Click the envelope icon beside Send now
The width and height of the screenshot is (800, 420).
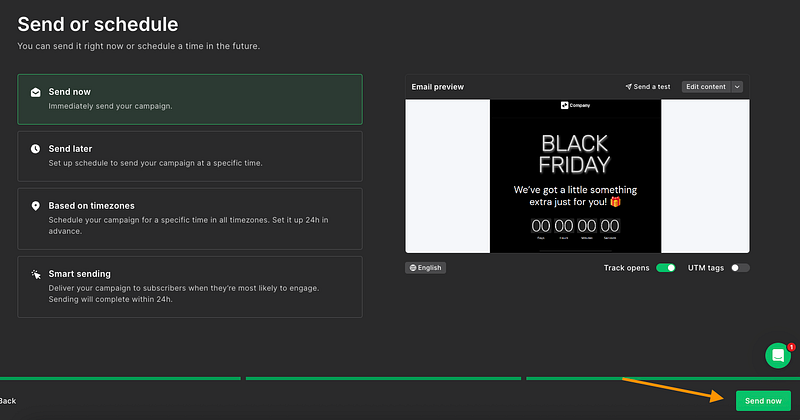(35, 92)
